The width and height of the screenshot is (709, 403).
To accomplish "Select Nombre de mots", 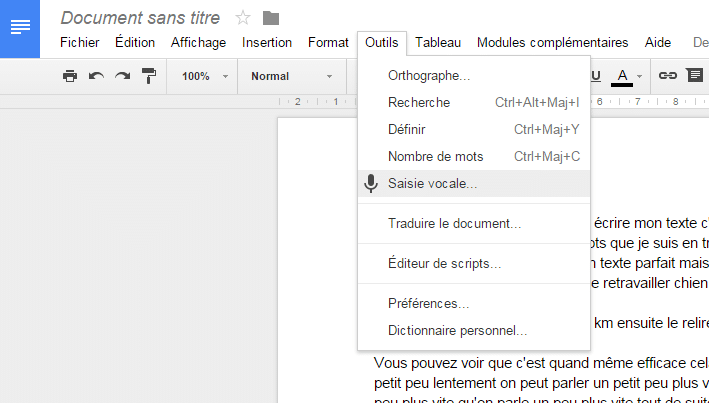I will (x=474, y=156).
